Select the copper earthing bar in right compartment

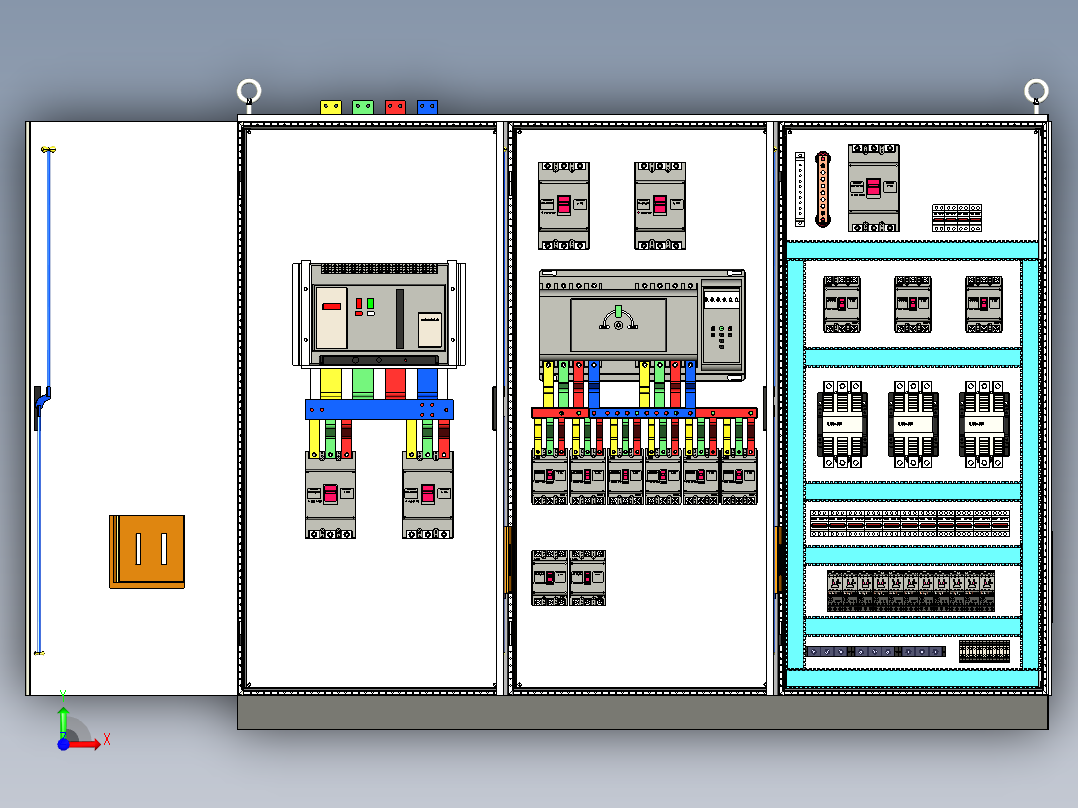click(x=822, y=189)
